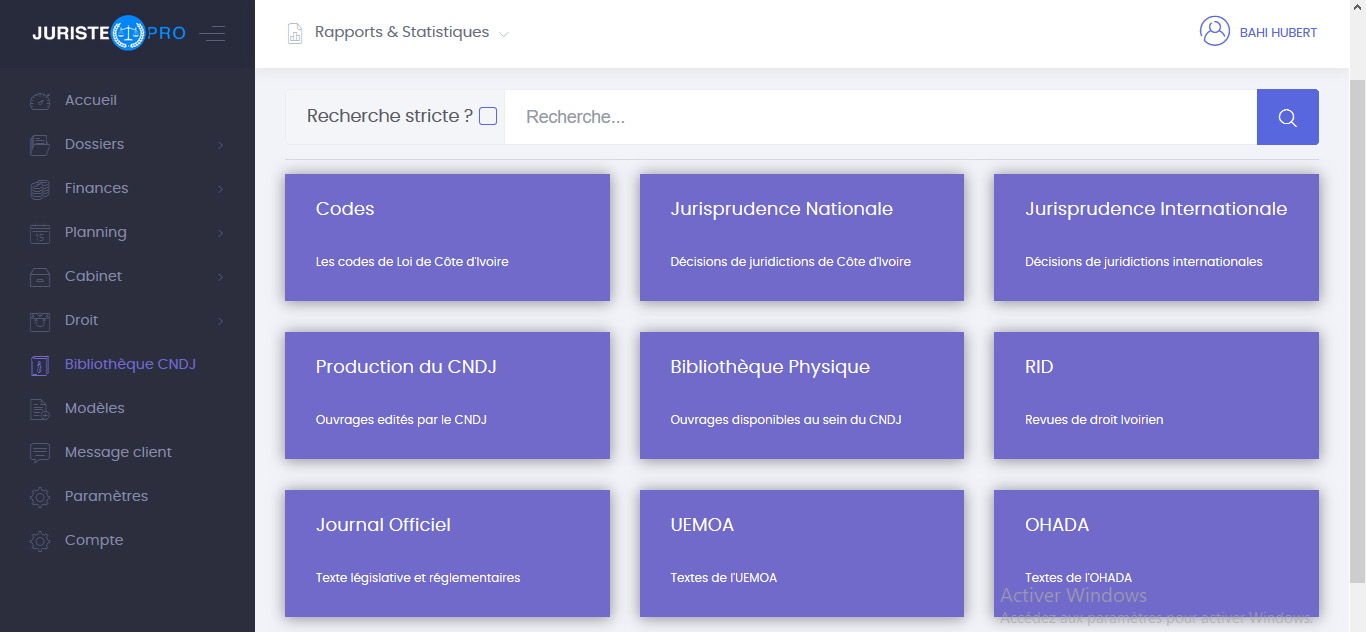Open the Modèles menu item

(95, 408)
